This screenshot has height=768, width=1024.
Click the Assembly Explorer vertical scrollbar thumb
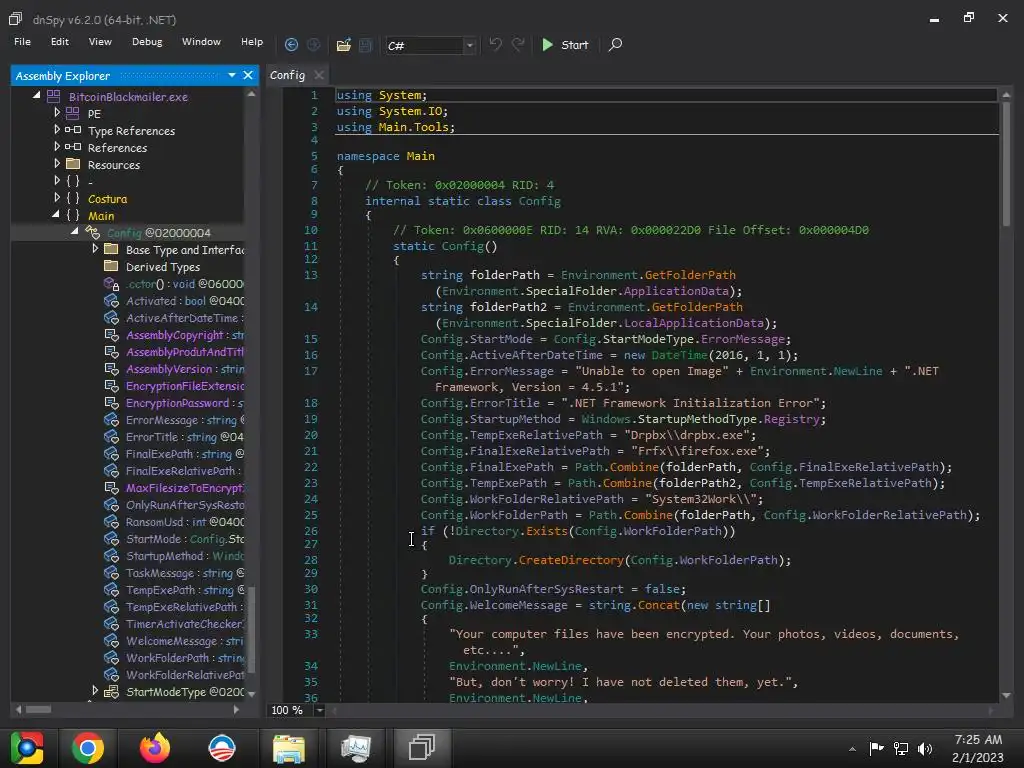[x=251, y=629]
